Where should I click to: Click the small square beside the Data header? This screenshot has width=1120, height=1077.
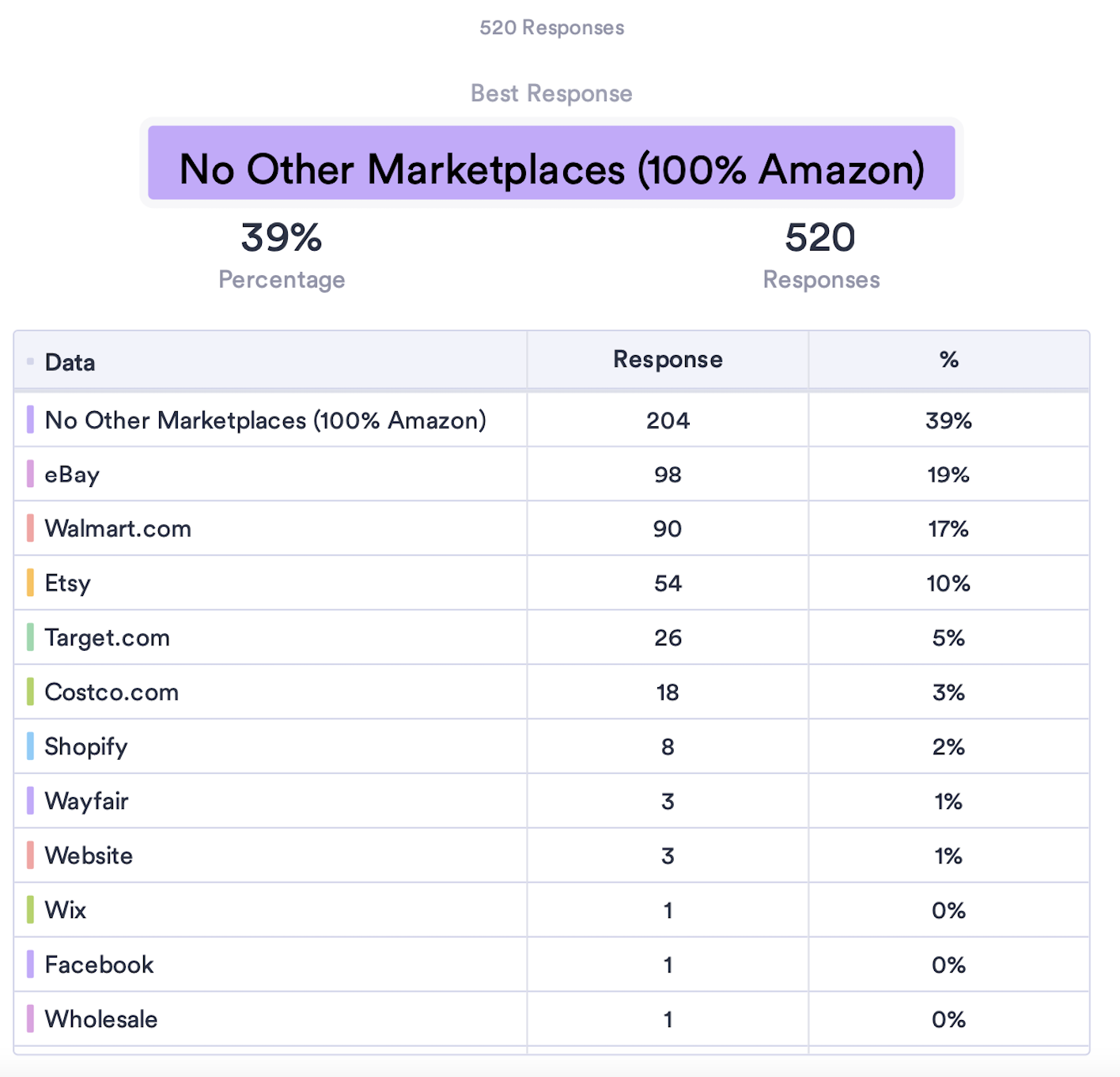[x=30, y=361]
